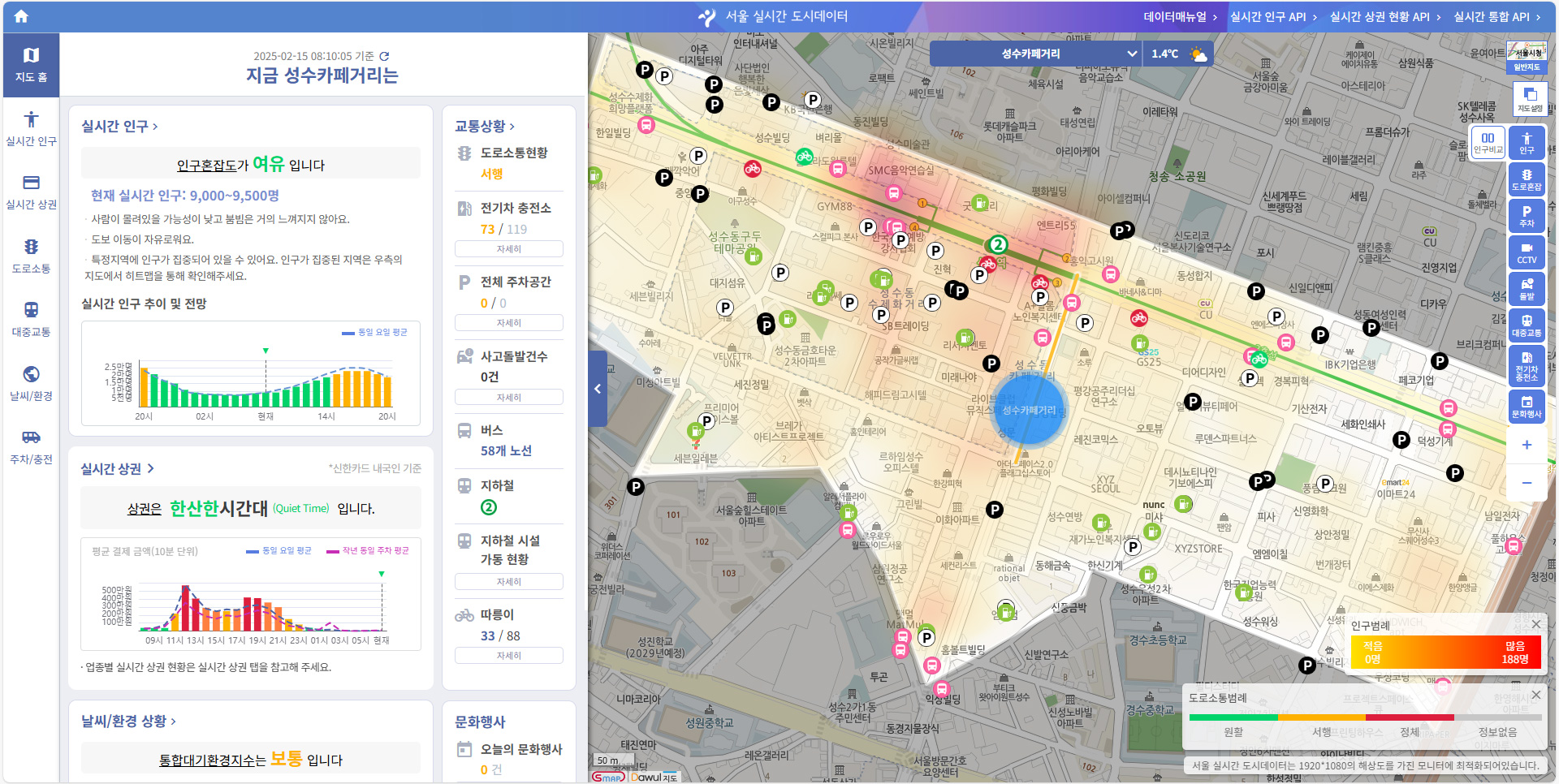Switch to 도로소통 sidebar tab
The height and width of the screenshot is (784, 1559).
pos(31,256)
